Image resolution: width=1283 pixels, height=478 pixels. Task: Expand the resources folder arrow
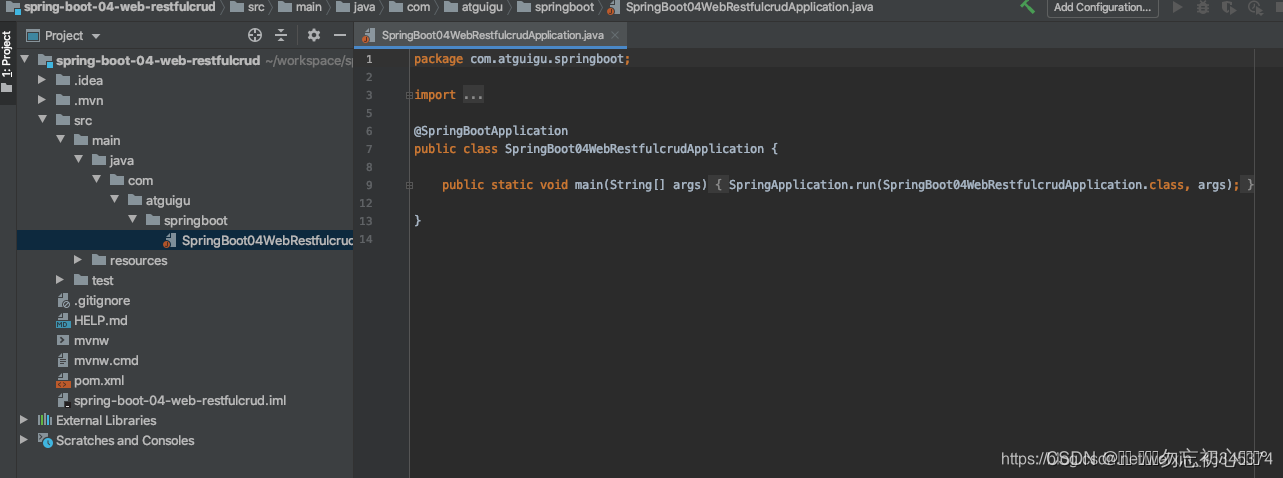(78, 260)
